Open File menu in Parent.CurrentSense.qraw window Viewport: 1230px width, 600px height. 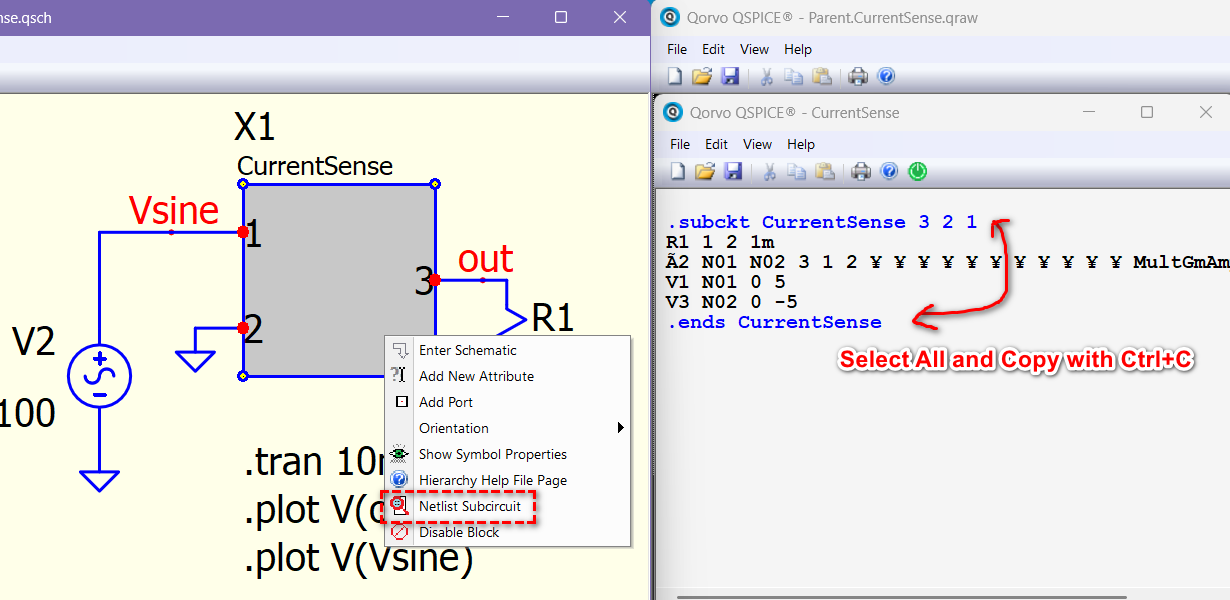pos(677,49)
